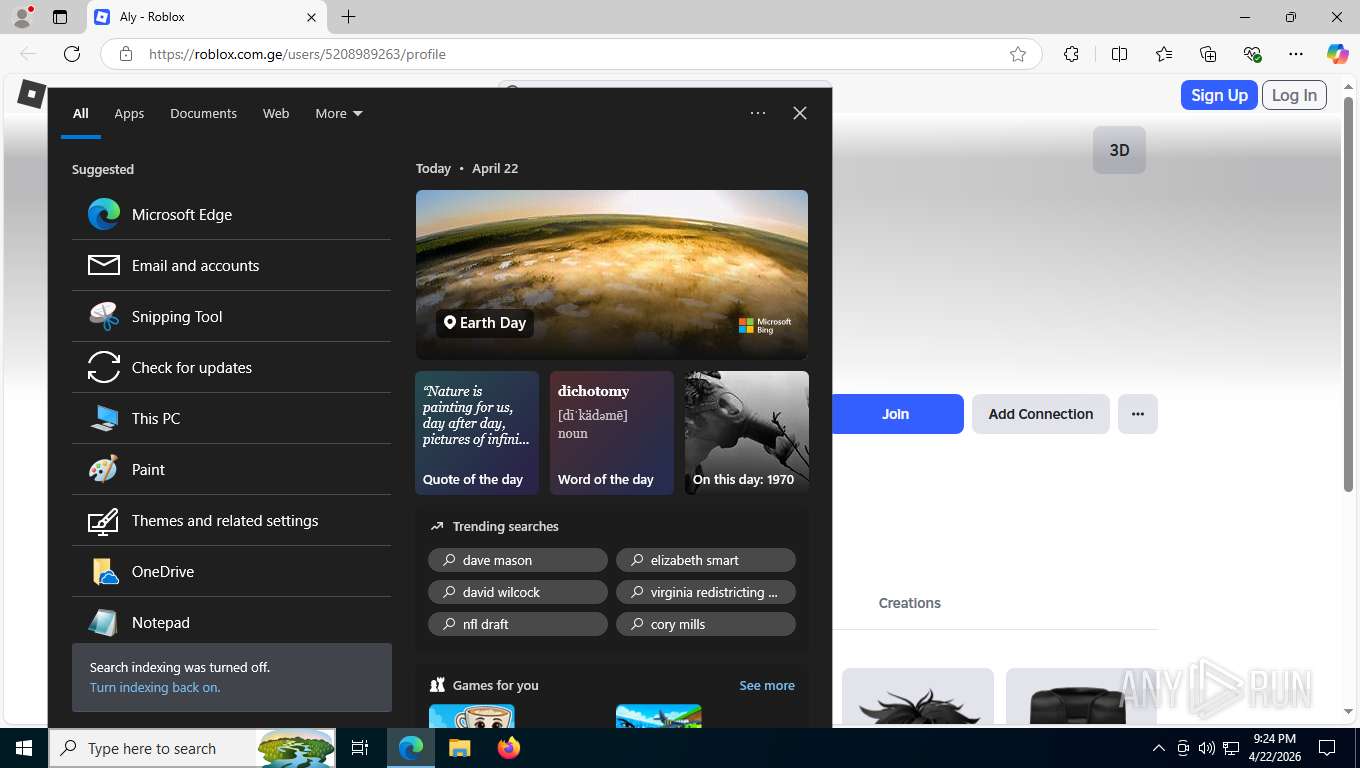Close the Windows search panel

pos(800,113)
